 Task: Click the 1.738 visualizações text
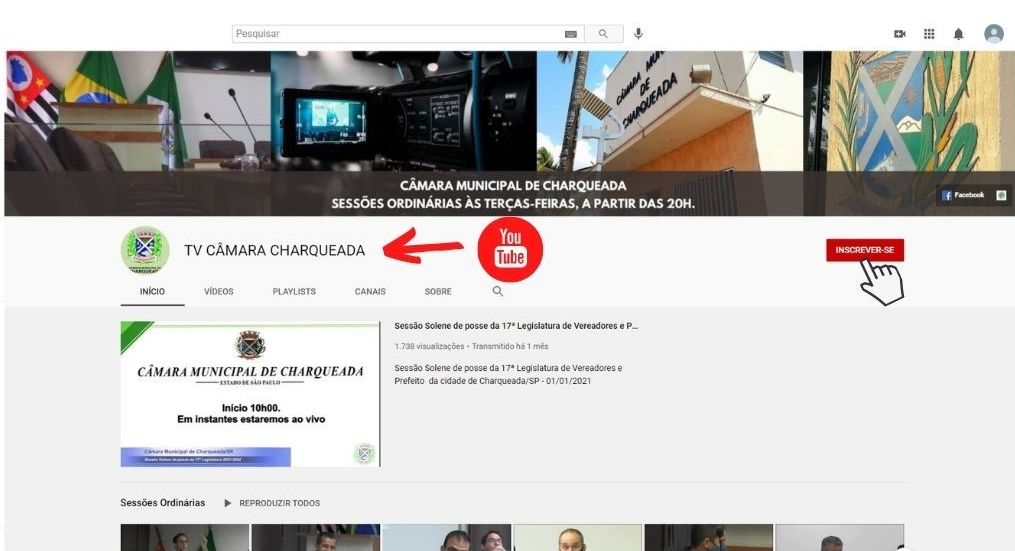pyautogui.click(x=429, y=346)
